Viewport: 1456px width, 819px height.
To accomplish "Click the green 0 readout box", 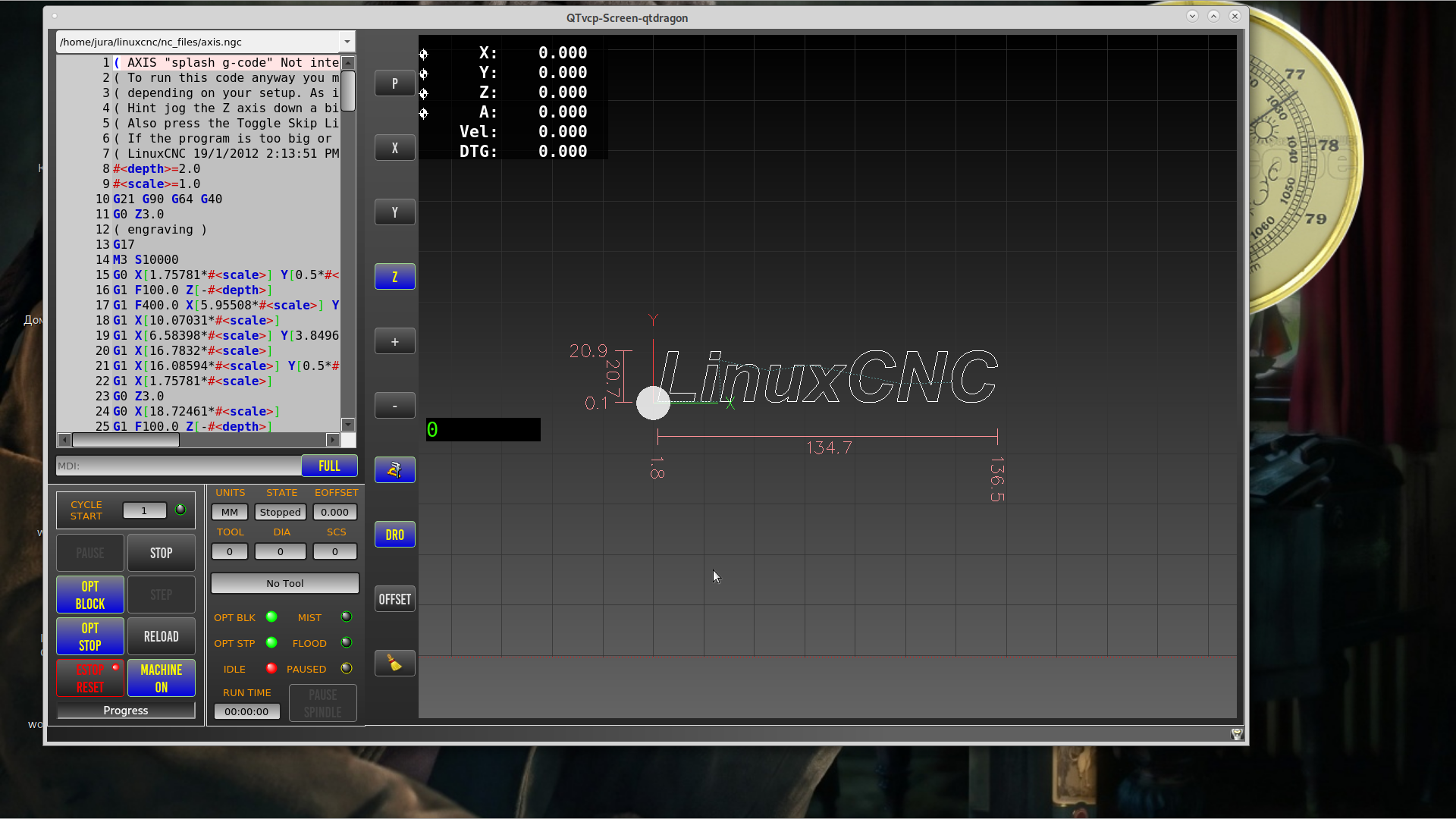I will point(483,430).
